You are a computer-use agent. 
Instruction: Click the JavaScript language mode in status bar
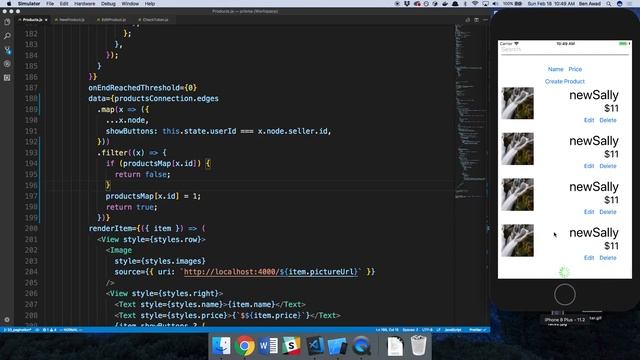coord(453,330)
